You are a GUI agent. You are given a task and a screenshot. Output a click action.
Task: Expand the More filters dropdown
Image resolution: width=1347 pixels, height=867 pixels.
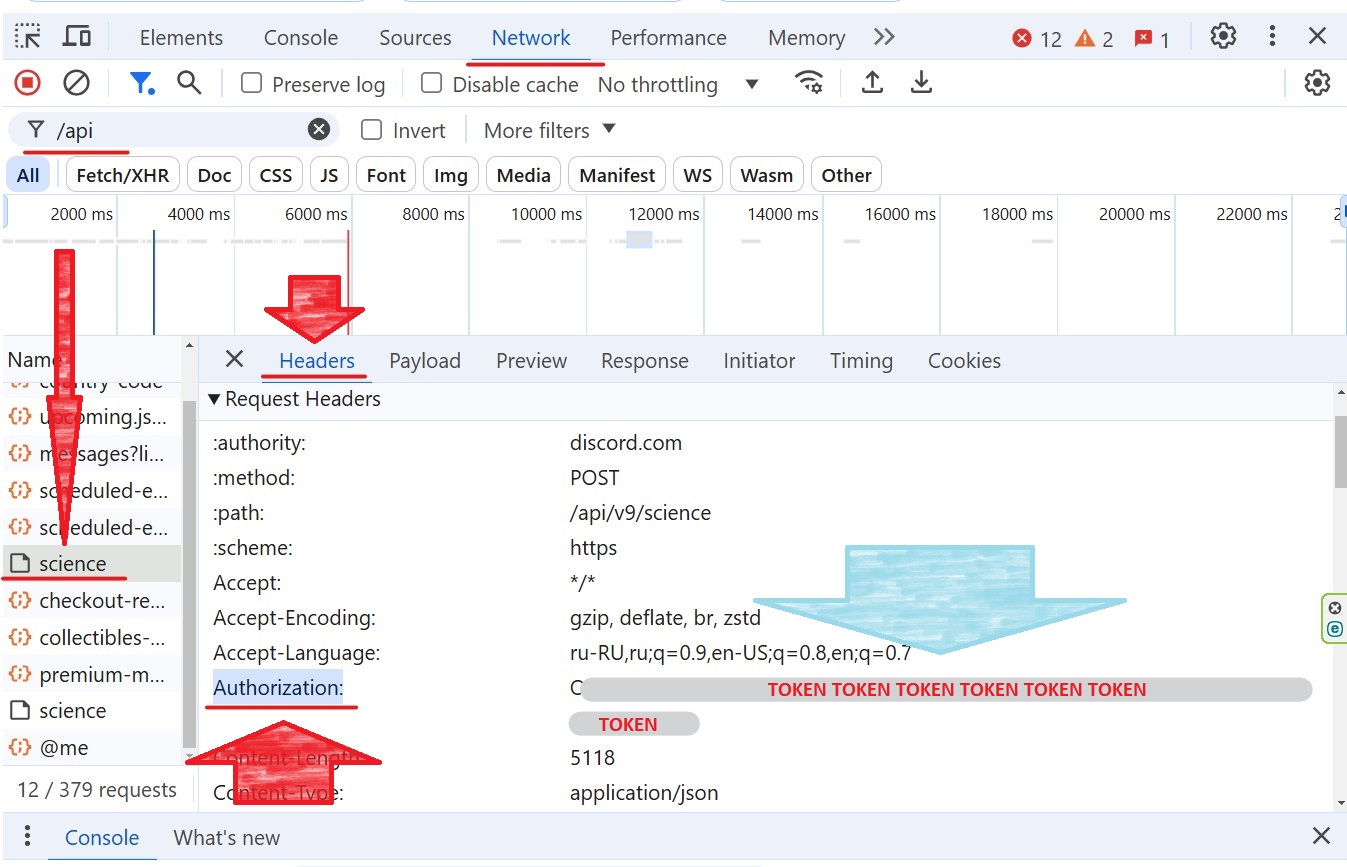pyautogui.click(x=549, y=130)
